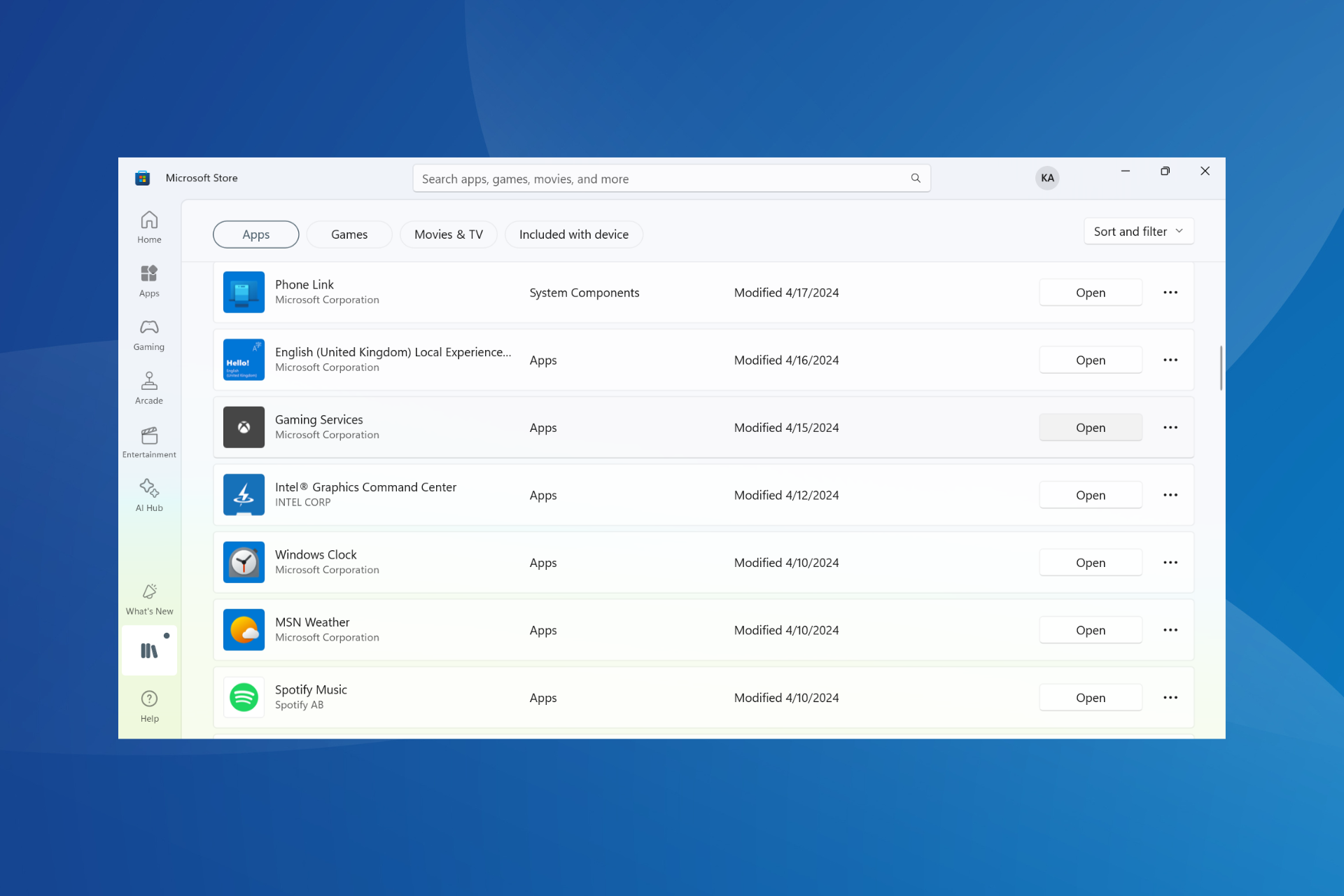Click the KA account profile avatar
The height and width of the screenshot is (896, 1344).
point(1046,178)
